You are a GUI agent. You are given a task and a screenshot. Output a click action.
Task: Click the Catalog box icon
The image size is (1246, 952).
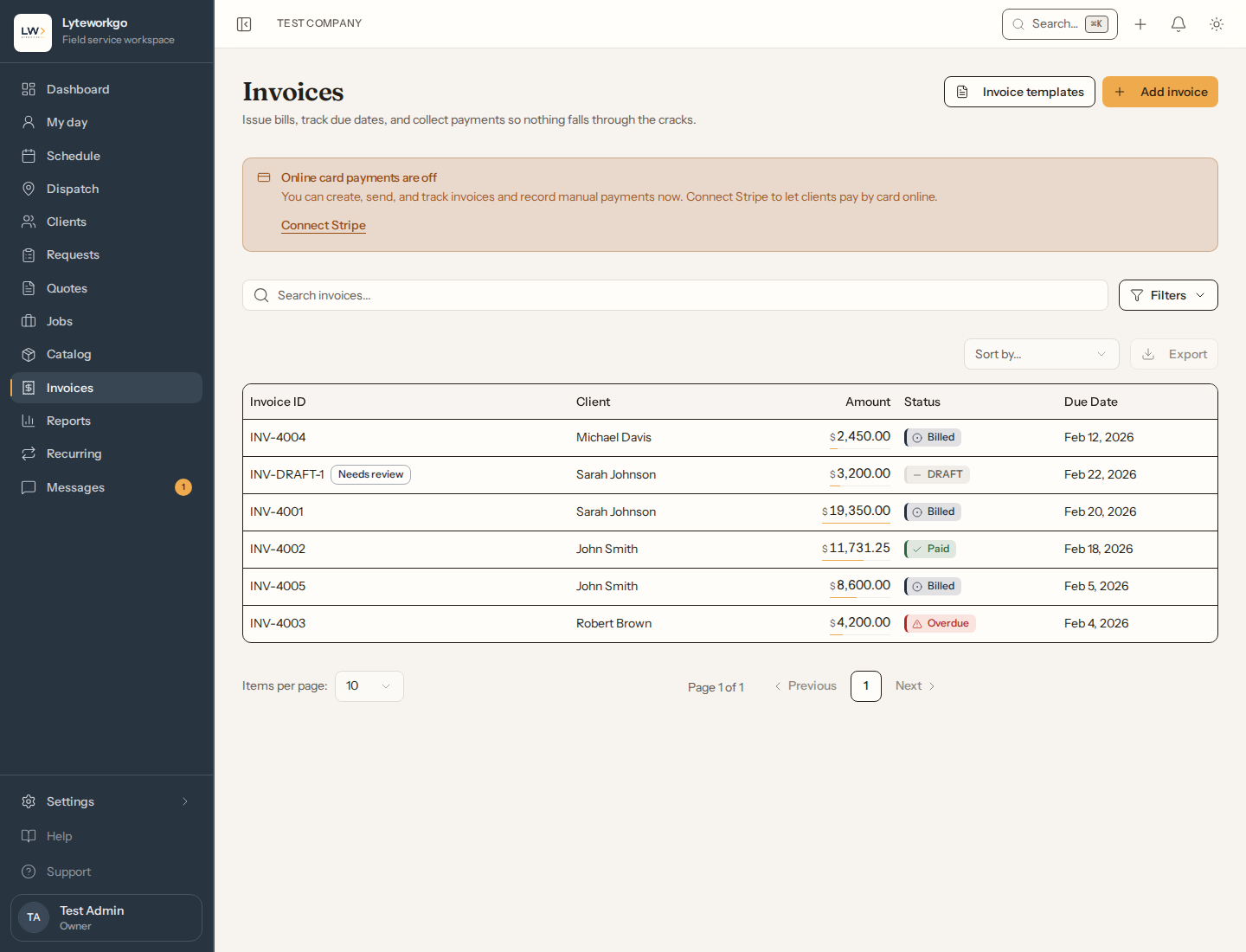[x=29, y=354]
